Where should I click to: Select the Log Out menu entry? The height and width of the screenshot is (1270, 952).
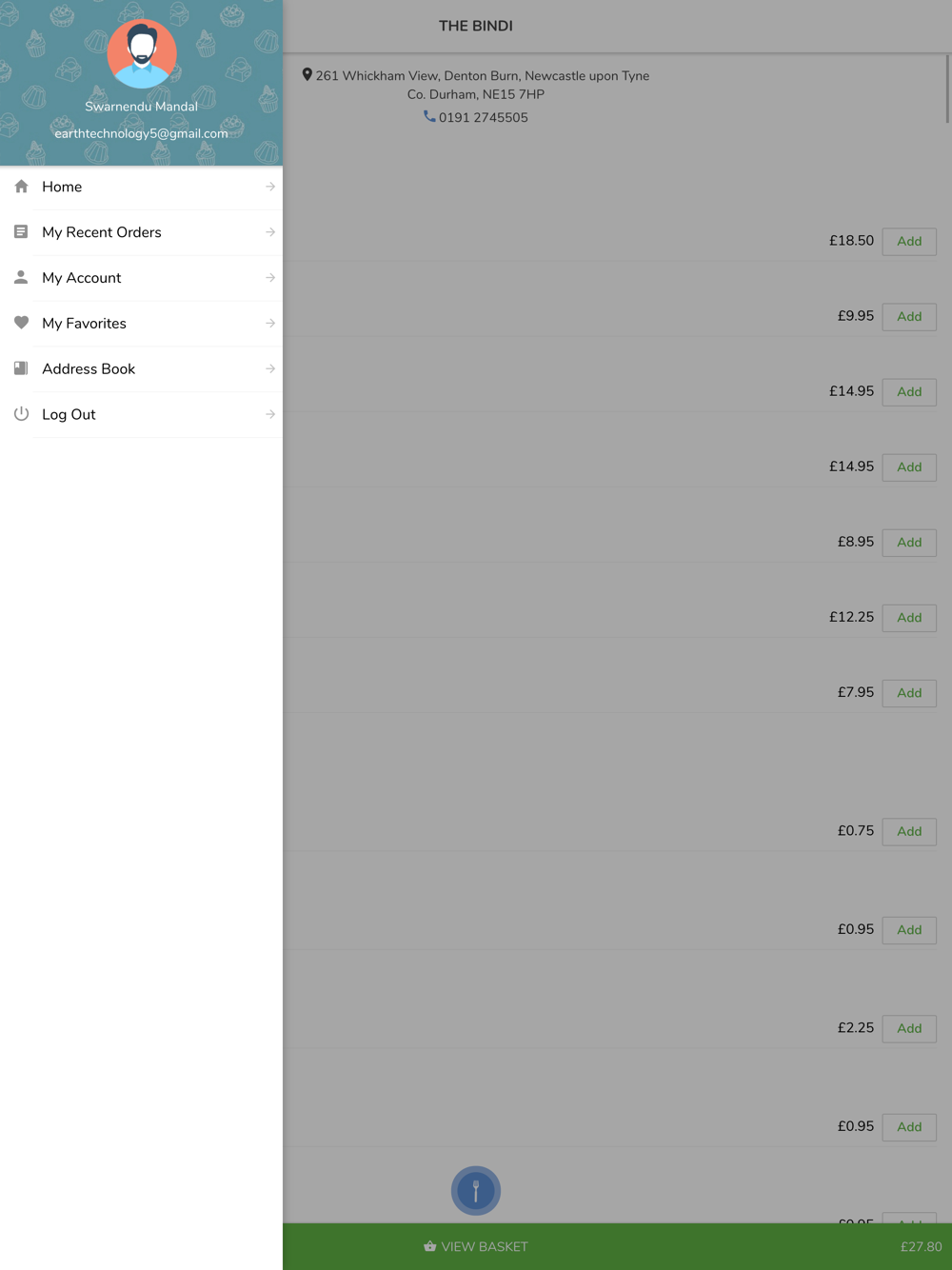point(141,414)
